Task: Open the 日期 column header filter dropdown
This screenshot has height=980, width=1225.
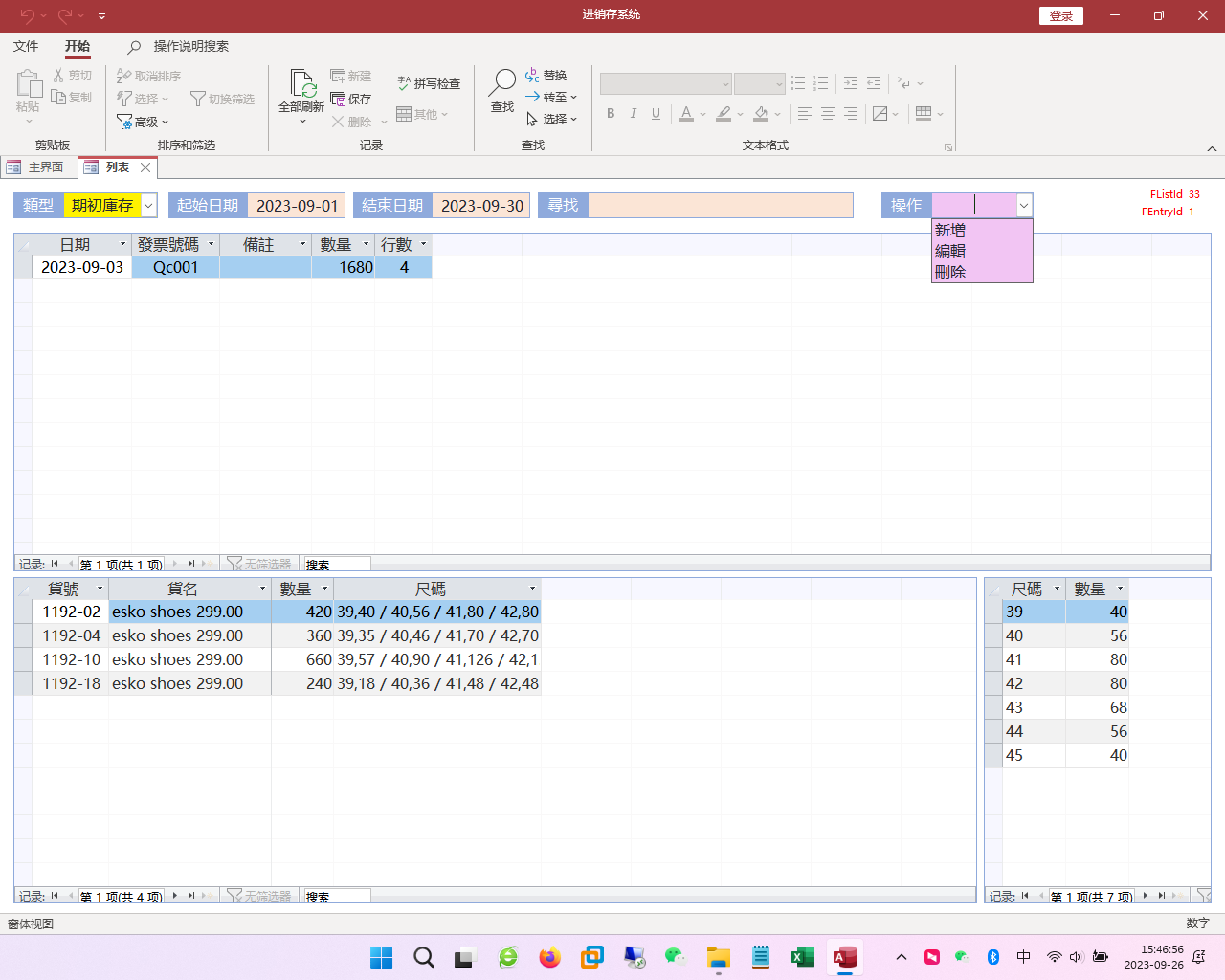Action: [122, 244]
